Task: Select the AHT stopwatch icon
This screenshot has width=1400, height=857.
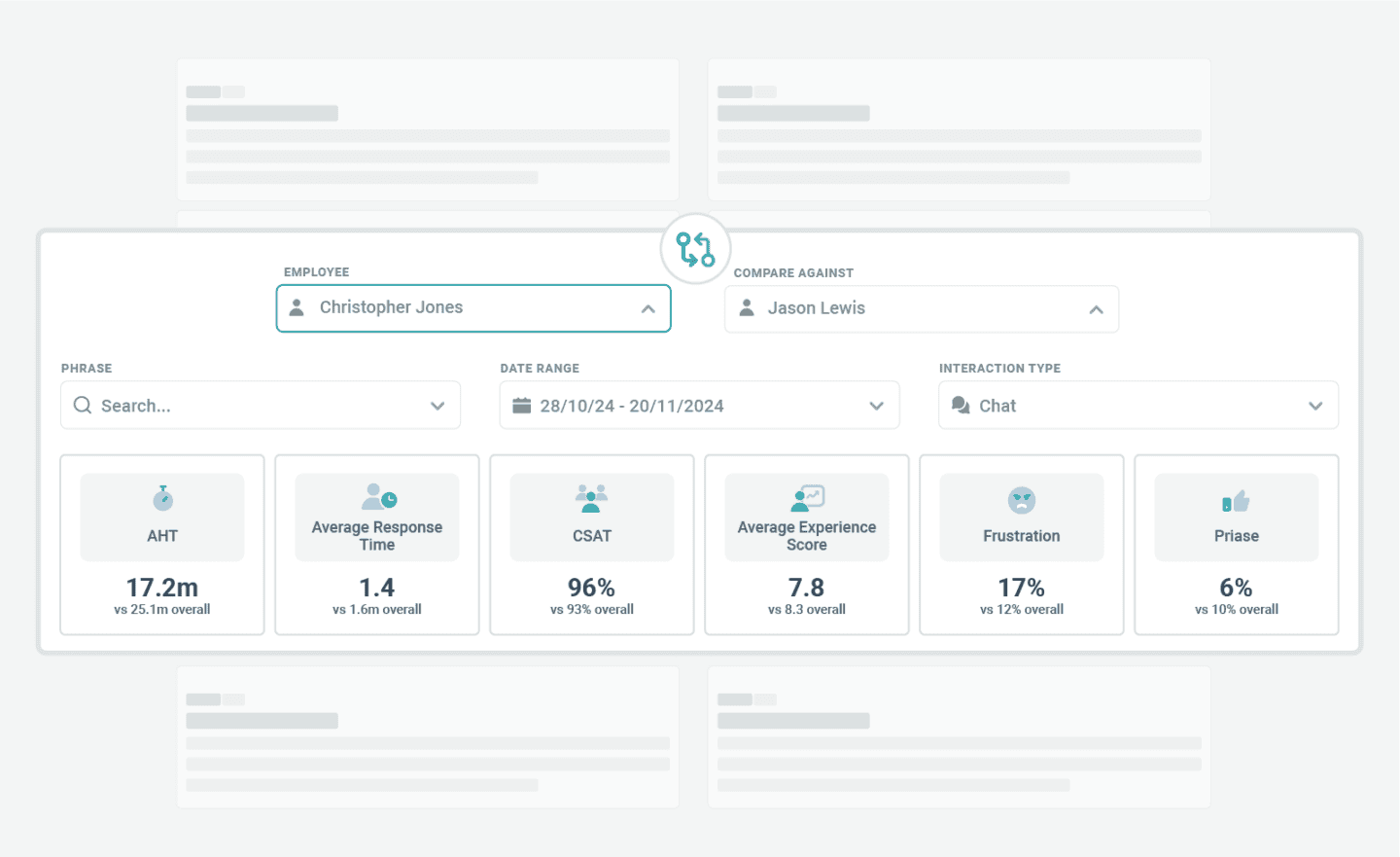Action: click(x=161, y=498)
